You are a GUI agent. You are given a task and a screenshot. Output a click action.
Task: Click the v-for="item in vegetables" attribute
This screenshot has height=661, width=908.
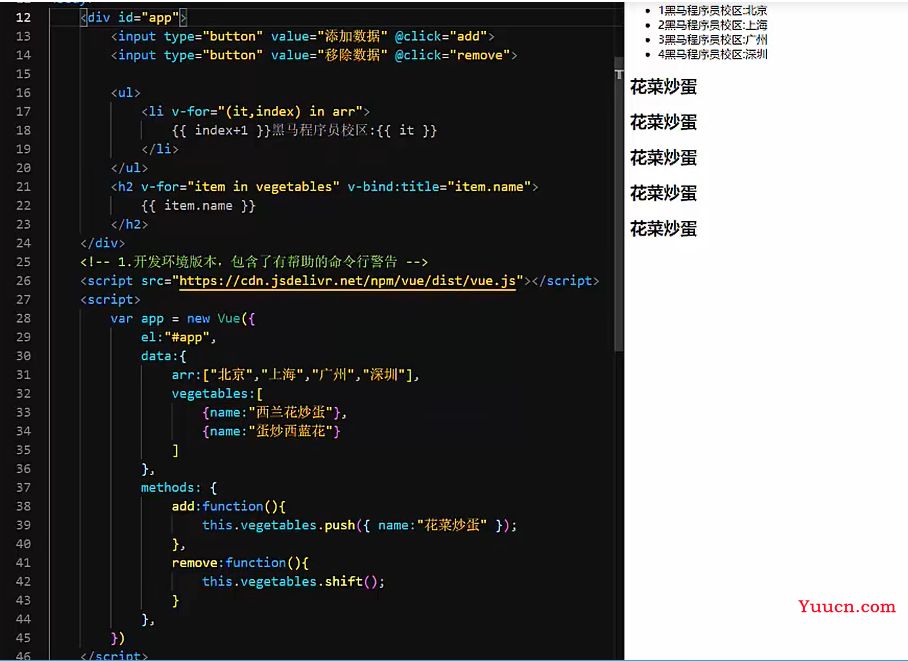coord(240,187)
